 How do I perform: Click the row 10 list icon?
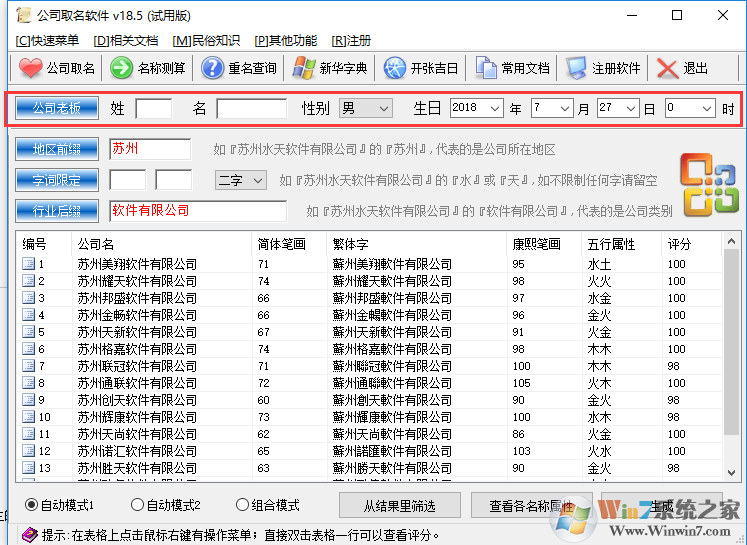(x=28, y=417)
